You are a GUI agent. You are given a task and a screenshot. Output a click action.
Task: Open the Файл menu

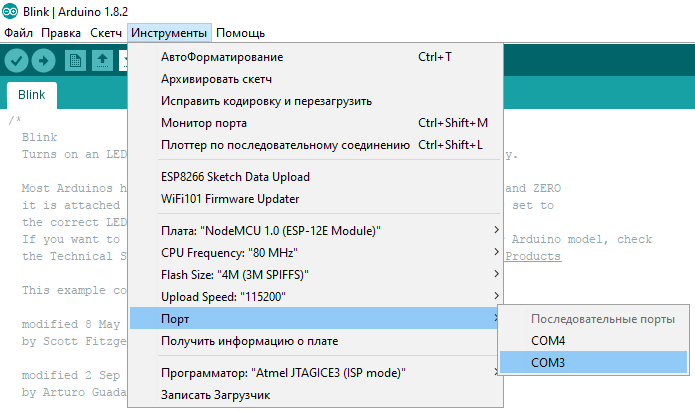(x=18, y=33)
